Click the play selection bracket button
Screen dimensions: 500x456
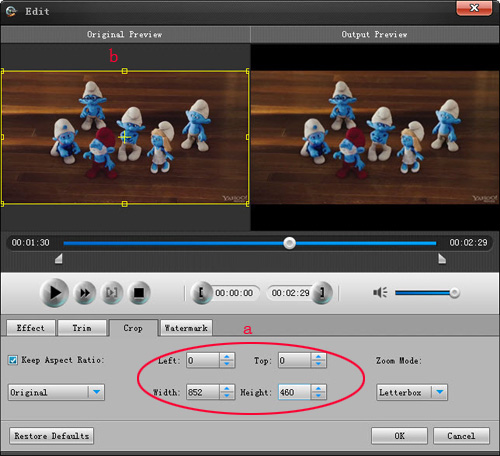coord(112,293)
